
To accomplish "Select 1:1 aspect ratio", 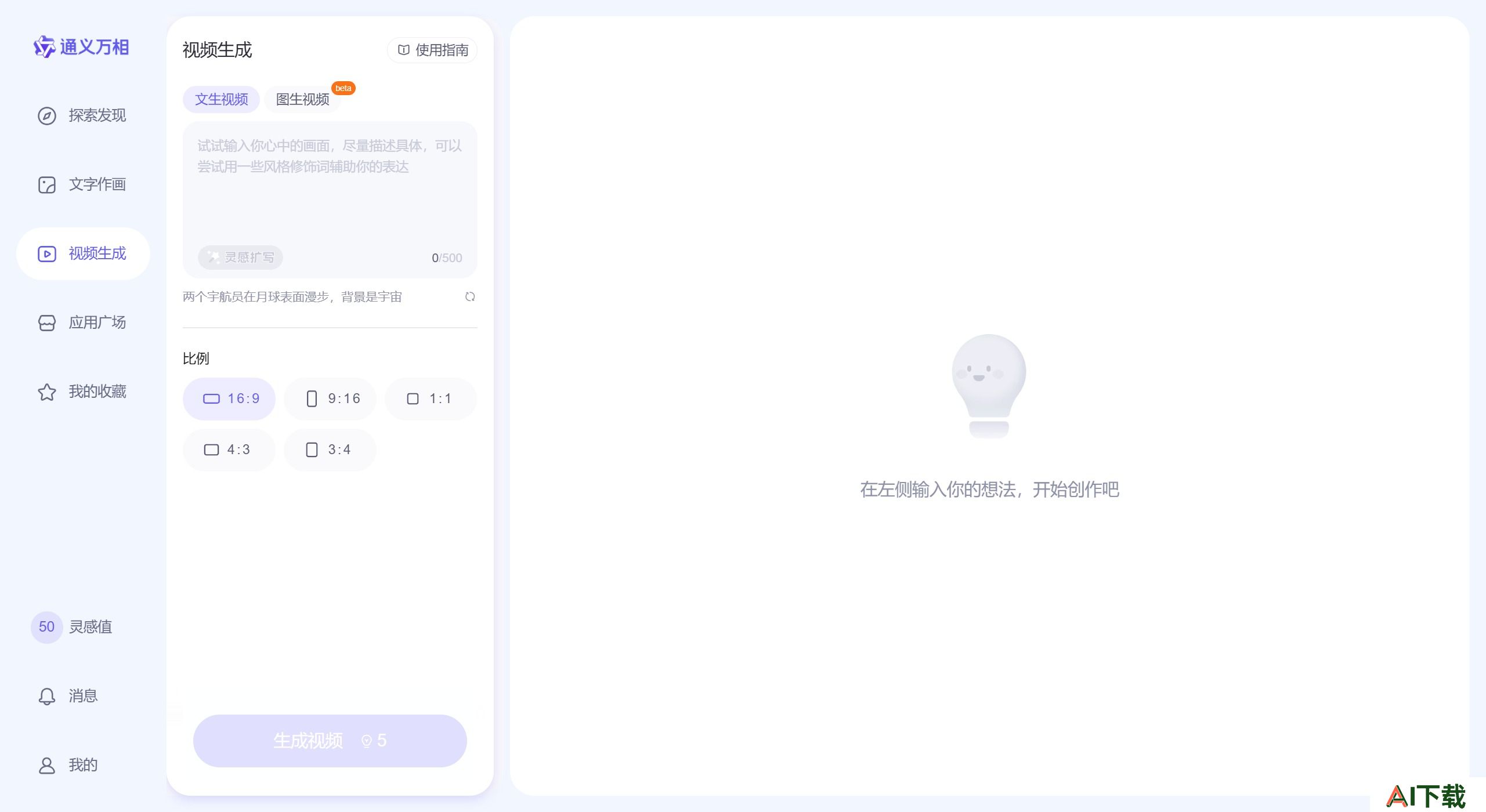I will (431, 398).
